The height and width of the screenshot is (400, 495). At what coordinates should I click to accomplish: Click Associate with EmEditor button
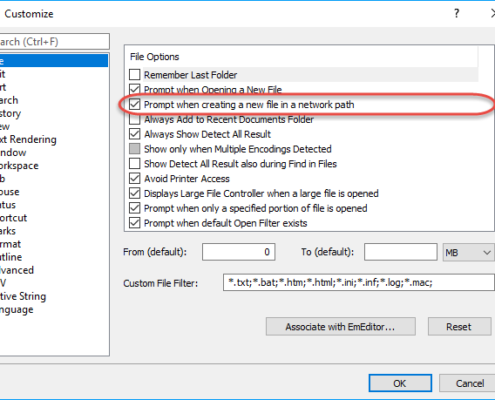341,326
